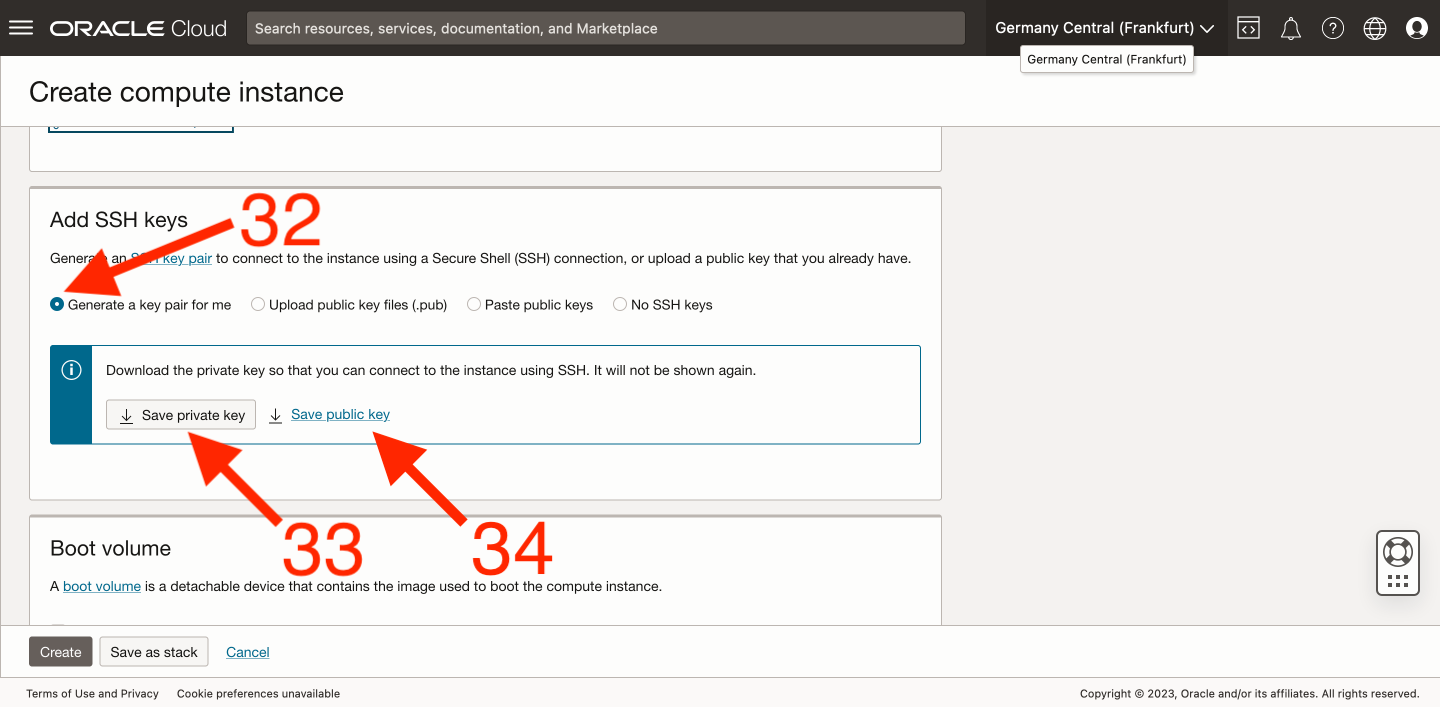
Task: Open the user profile menu
Action: (x=1416, y=28)
